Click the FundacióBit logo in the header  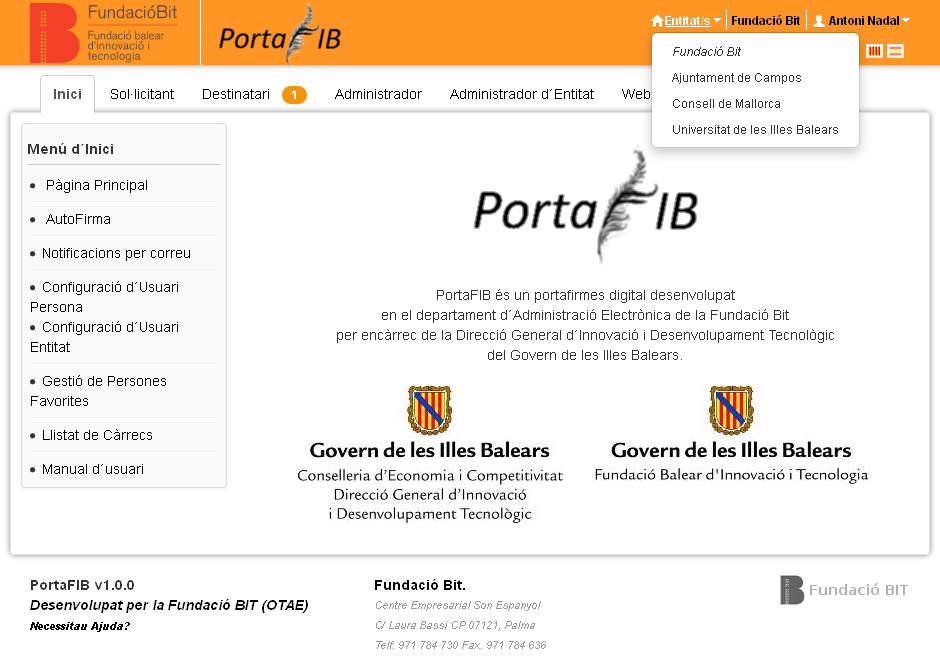(104, 33)
